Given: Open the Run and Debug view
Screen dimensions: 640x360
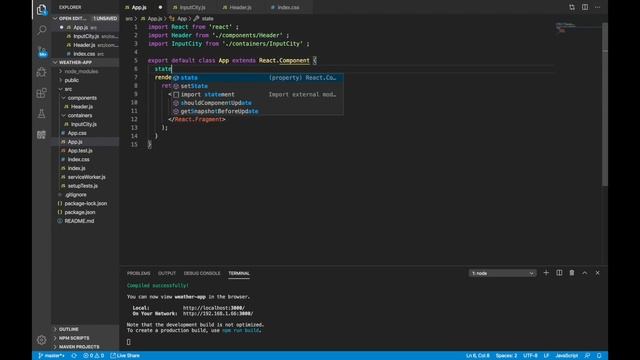Looking at the screenshot, I should 42,72.
